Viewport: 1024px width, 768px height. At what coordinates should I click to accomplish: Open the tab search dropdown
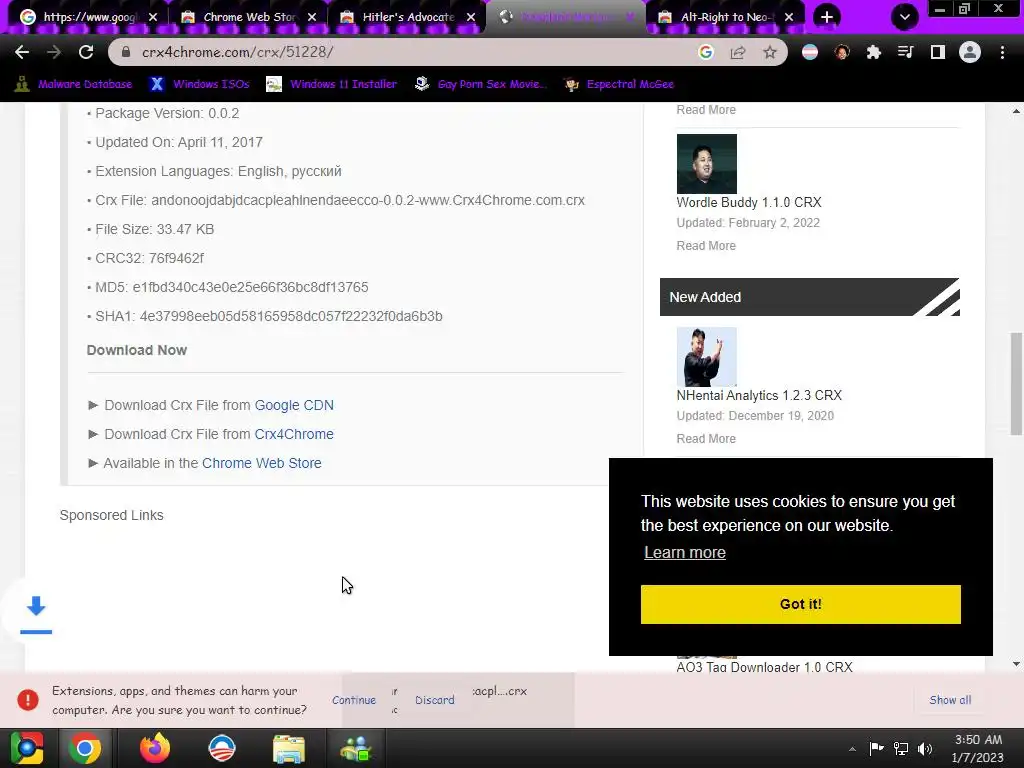[904, 17]
